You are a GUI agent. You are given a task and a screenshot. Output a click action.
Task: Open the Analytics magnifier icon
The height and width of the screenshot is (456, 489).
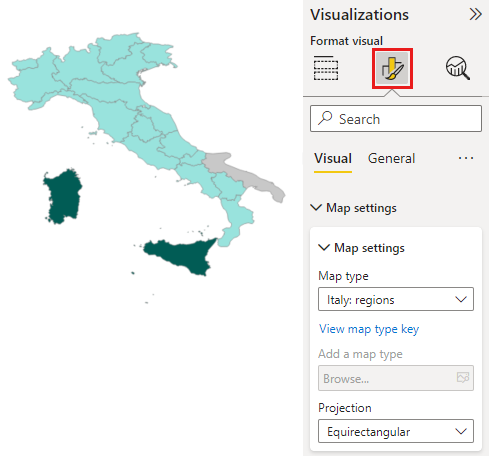click(x=458, y=68)
